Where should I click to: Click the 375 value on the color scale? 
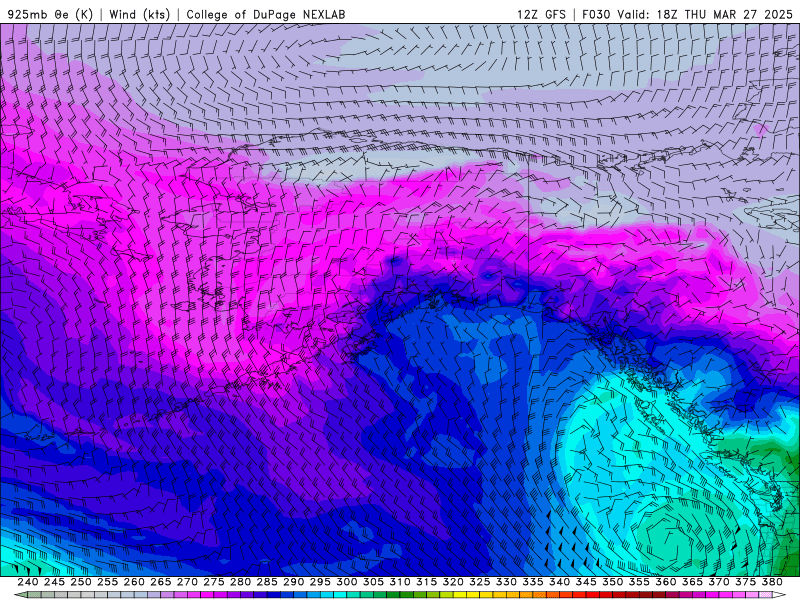[x=745, y=582]
